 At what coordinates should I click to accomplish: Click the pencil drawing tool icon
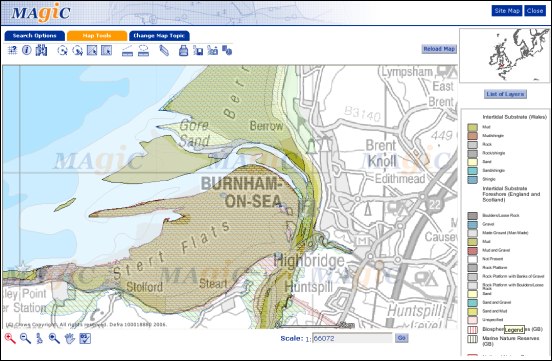(x=164, y=51)
